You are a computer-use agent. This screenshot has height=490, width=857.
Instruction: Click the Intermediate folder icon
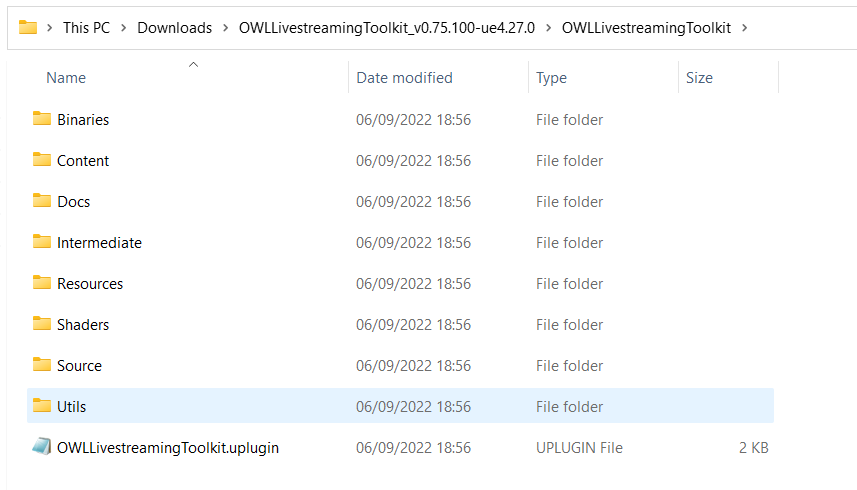click(x=42, y=241)
